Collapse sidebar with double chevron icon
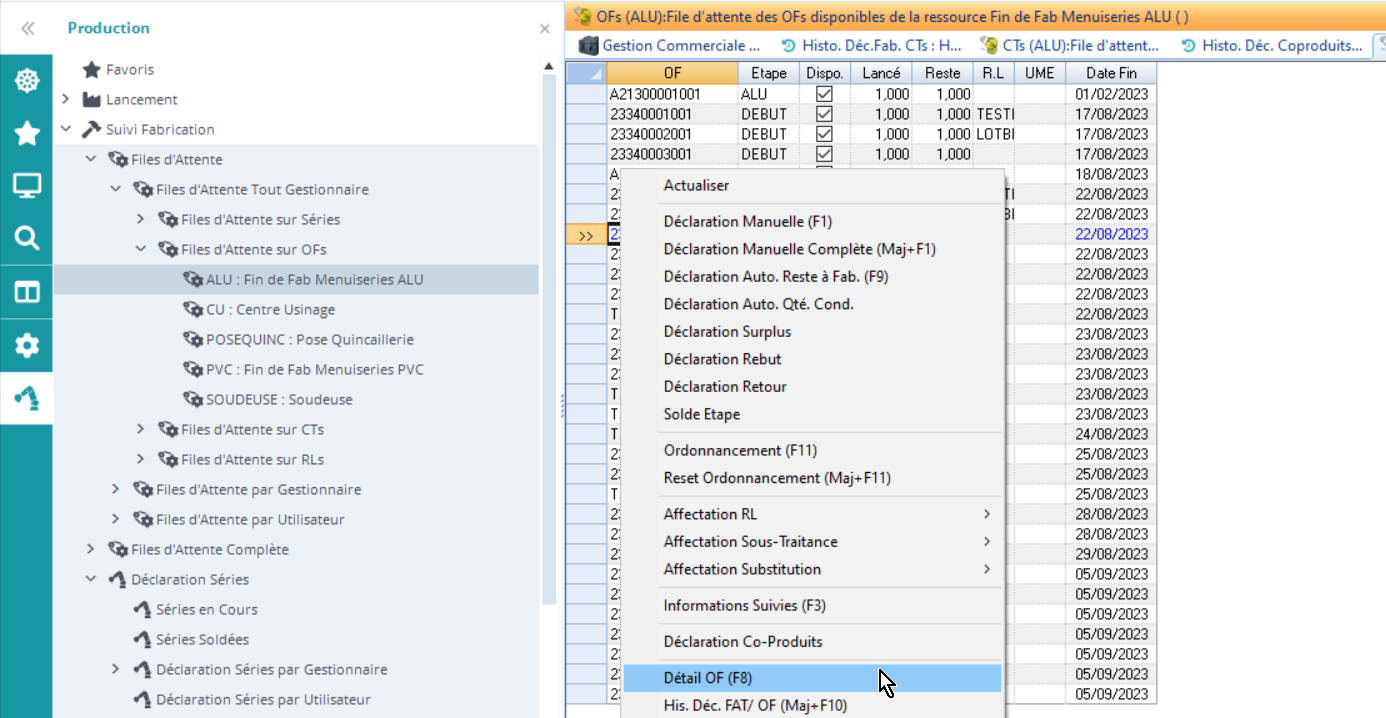 coord(28,29)
